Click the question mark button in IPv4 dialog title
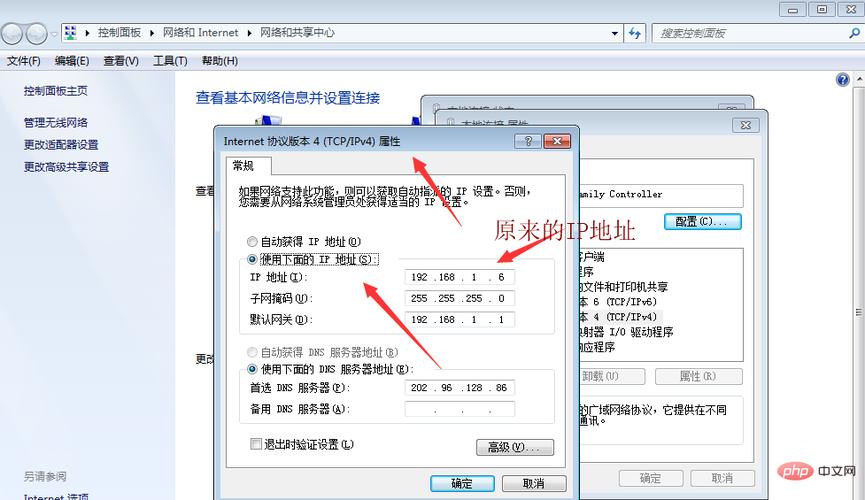865x500 pixels. point(527,142)
